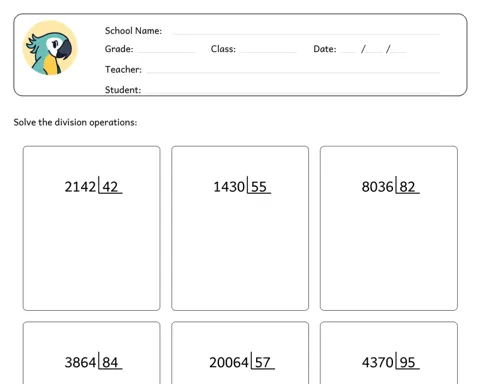This screenshot has width=480, height=384.
Task: Select the 8036 divided by 82 problem
Action: 390,186
